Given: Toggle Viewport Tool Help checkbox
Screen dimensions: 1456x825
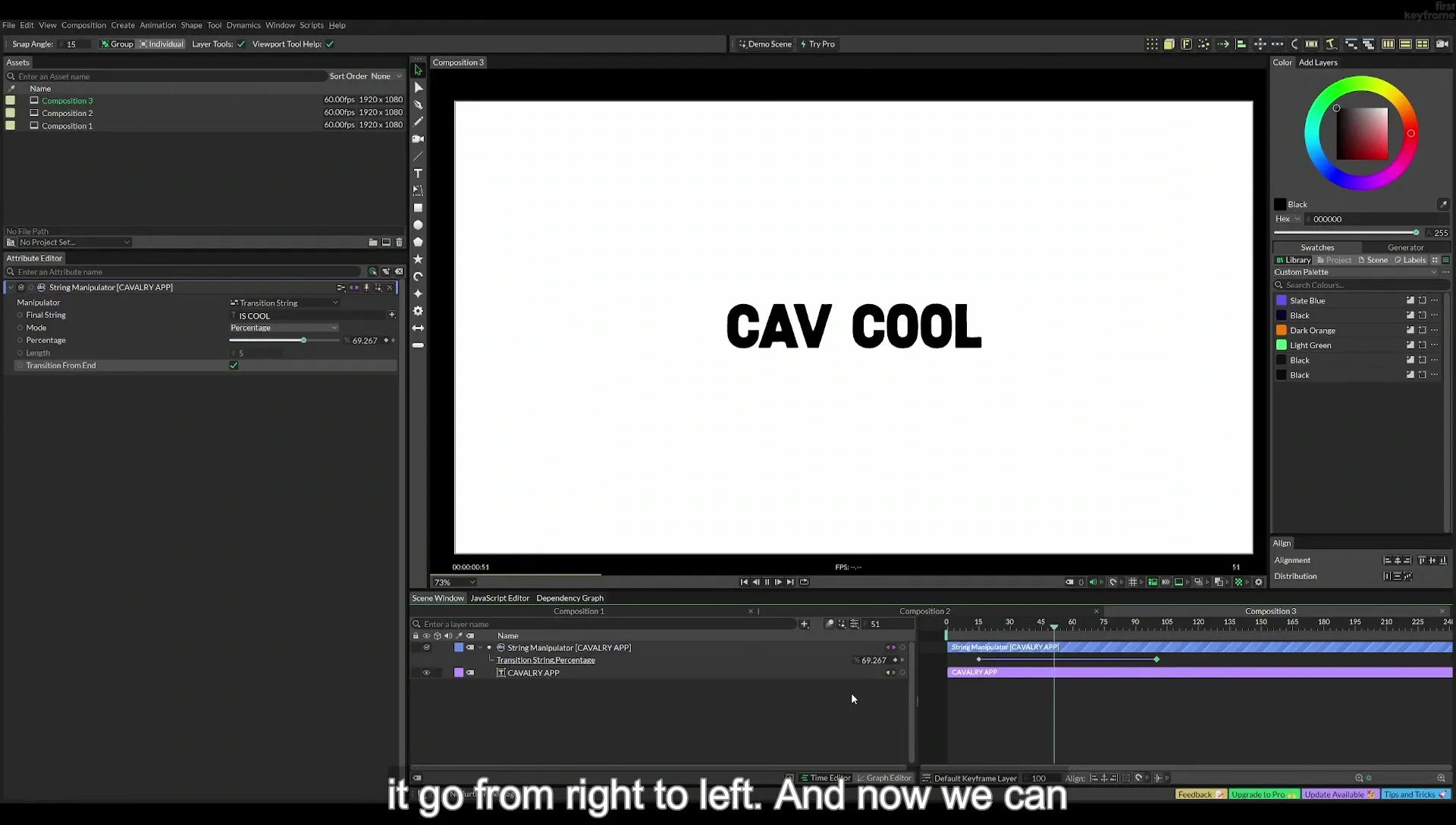Looking at the screenshot, I should [x=330, y=44].
